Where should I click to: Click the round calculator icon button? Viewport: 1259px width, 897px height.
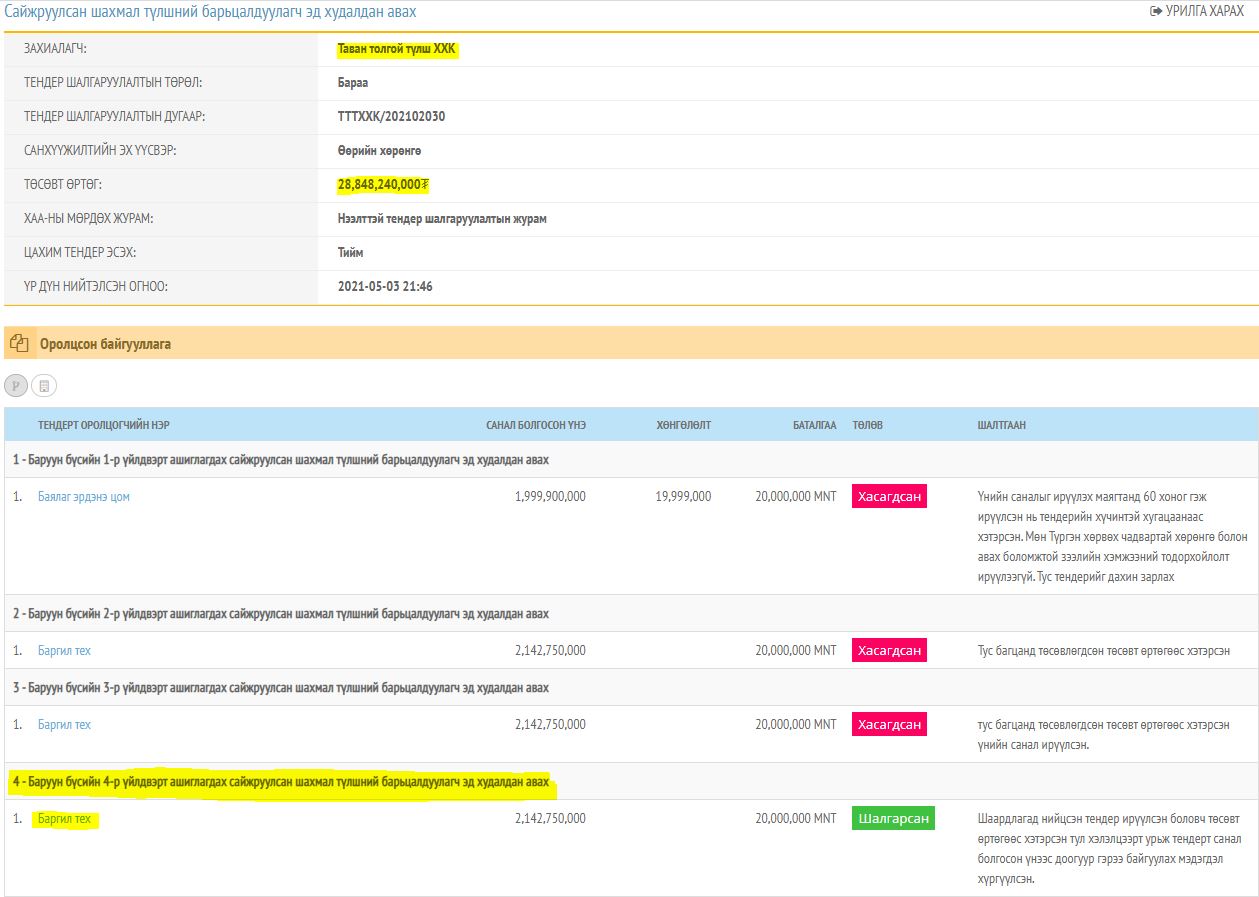(x=44, y=386)
